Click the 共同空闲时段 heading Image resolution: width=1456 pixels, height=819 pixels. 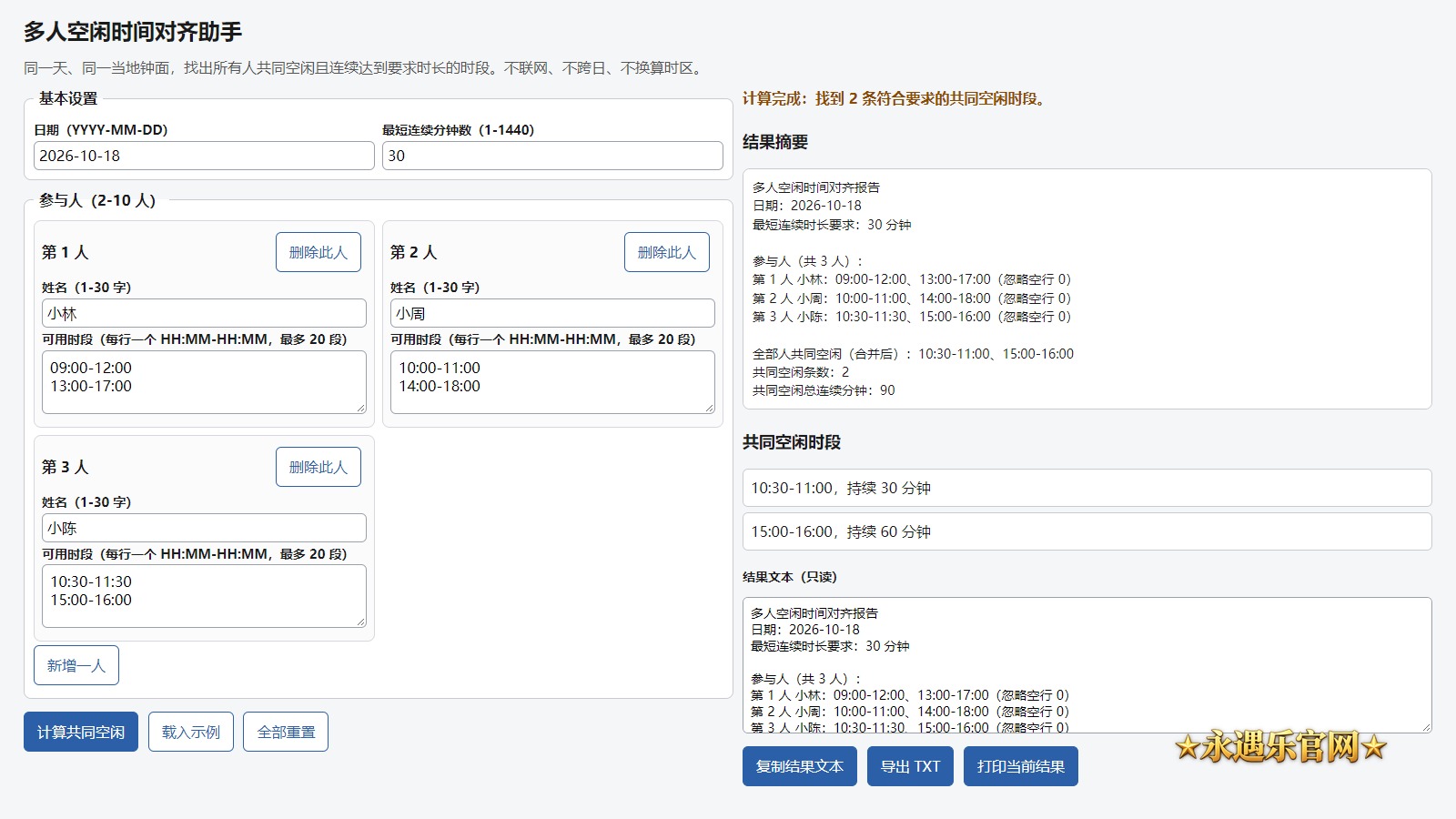tap(792, 442)
